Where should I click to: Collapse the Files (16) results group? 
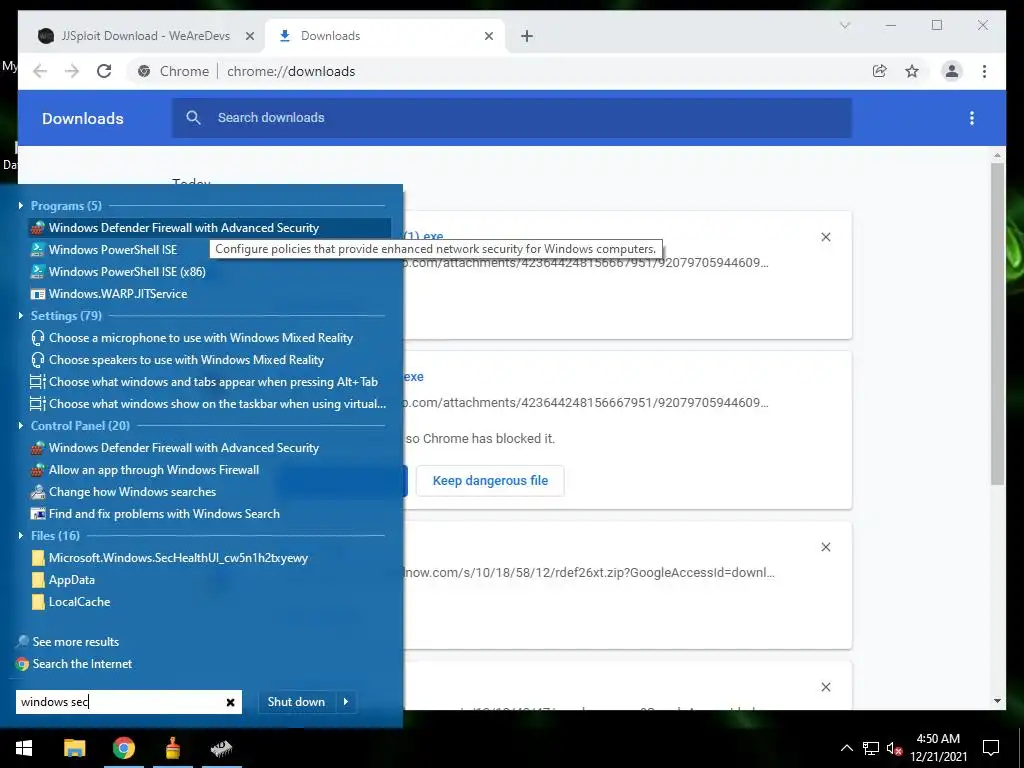click(21, 536)
